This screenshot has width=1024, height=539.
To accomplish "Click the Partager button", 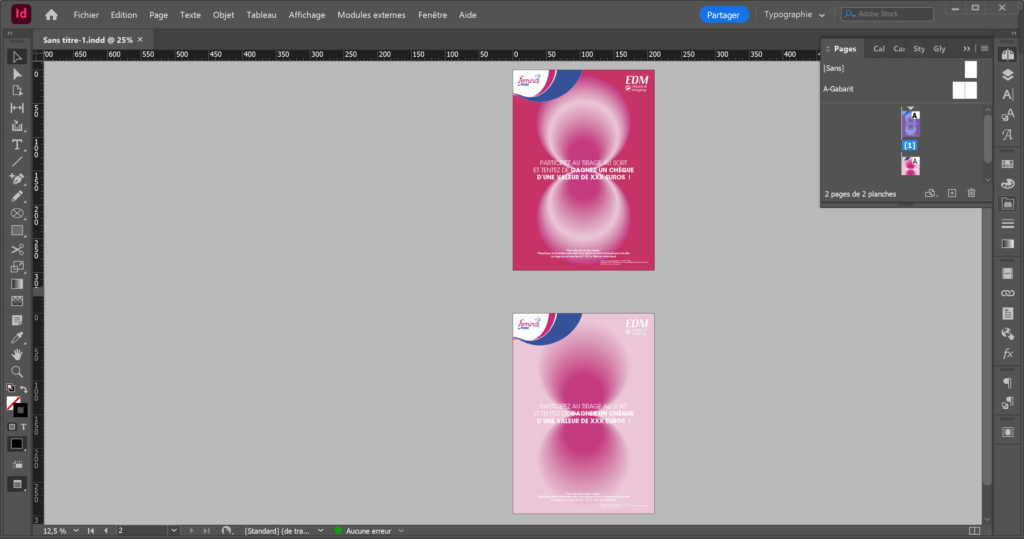I will coord(723,15).
